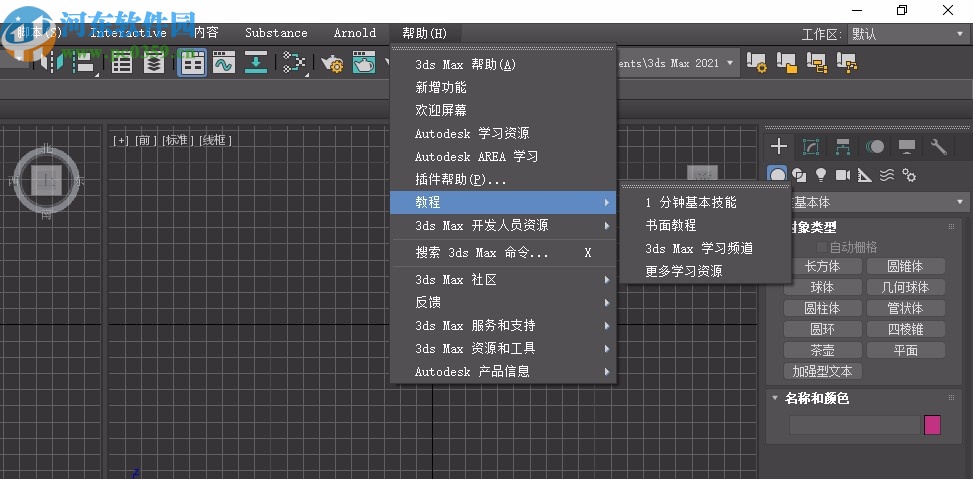Click the project scroll icon with box hierarchy
This screenshot has width=973, height=479.
click(x=817, y=62)
